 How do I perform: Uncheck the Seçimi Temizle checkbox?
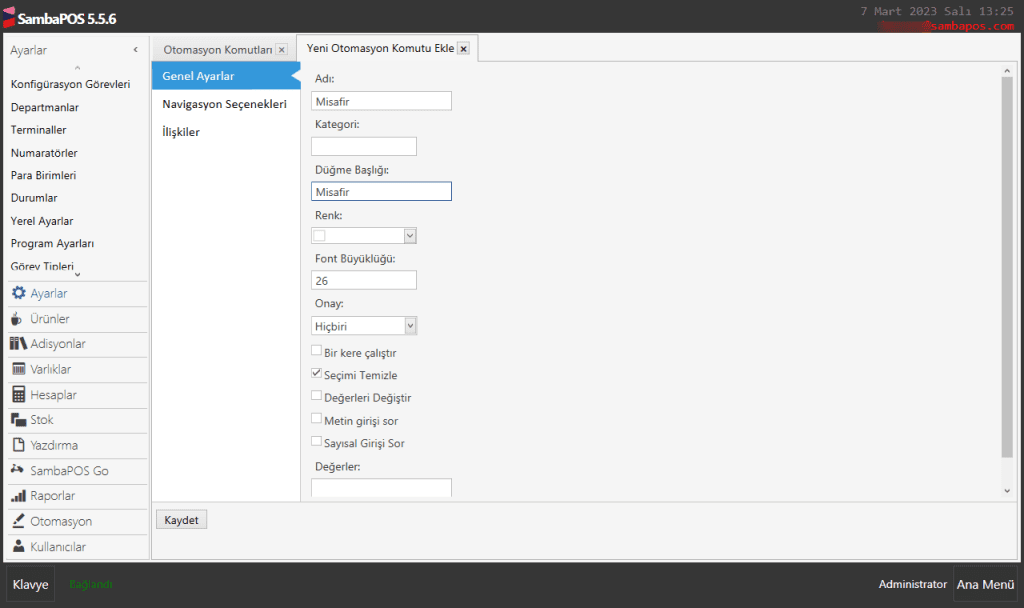point(317,374)
